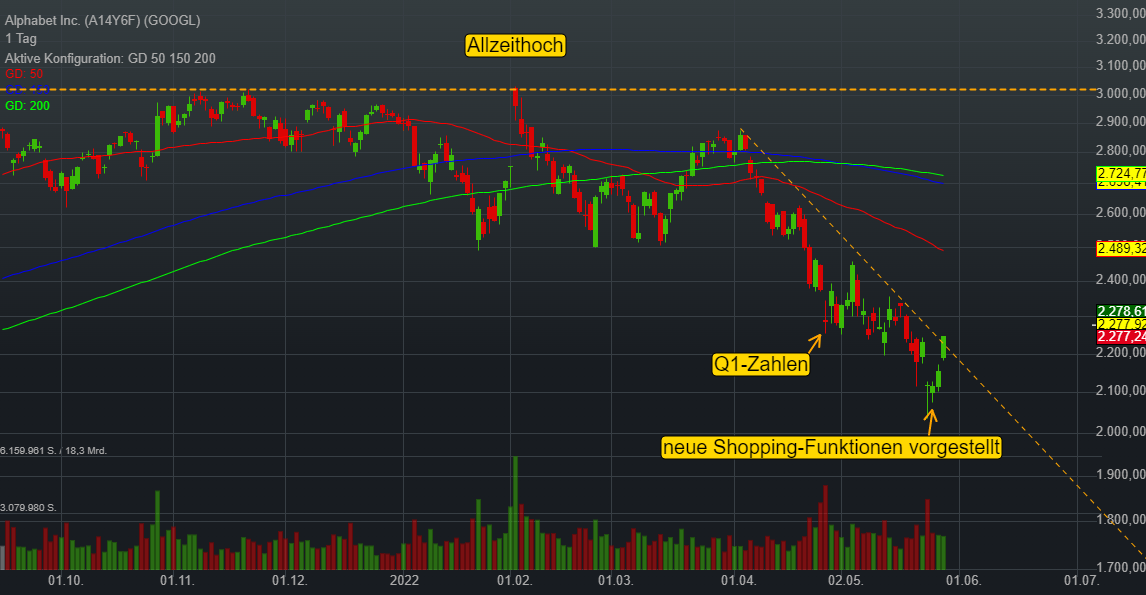Viewport: 1146px width, 595px height.
Task: Click the volume label '6.159.961 S. / 18,3 Mrd.'
Action: click(x=53, y=451)
